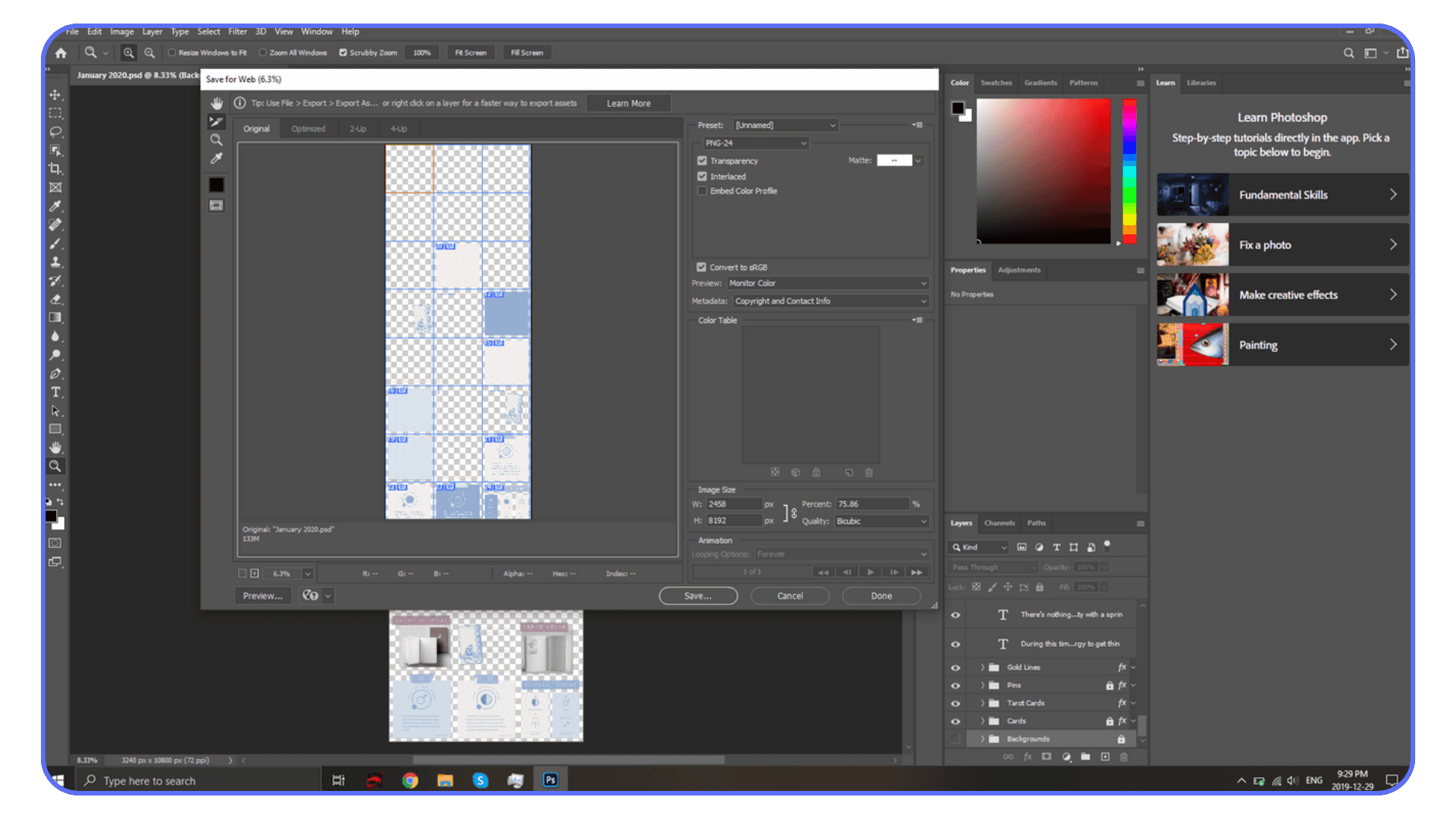Click the image size link constrain proportions icon
This screenshot has height=819, width=1456.
794,513
